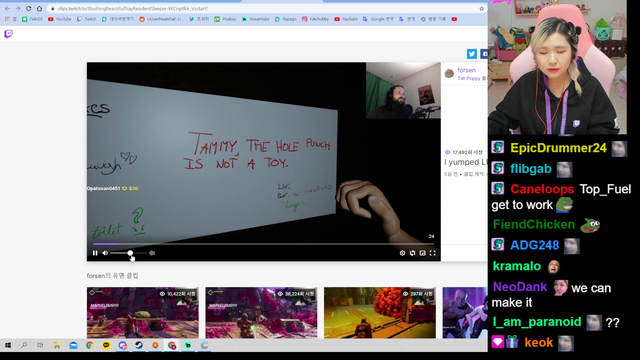
Task: Open clip player settings gear
Action: [x=402, y=253]
